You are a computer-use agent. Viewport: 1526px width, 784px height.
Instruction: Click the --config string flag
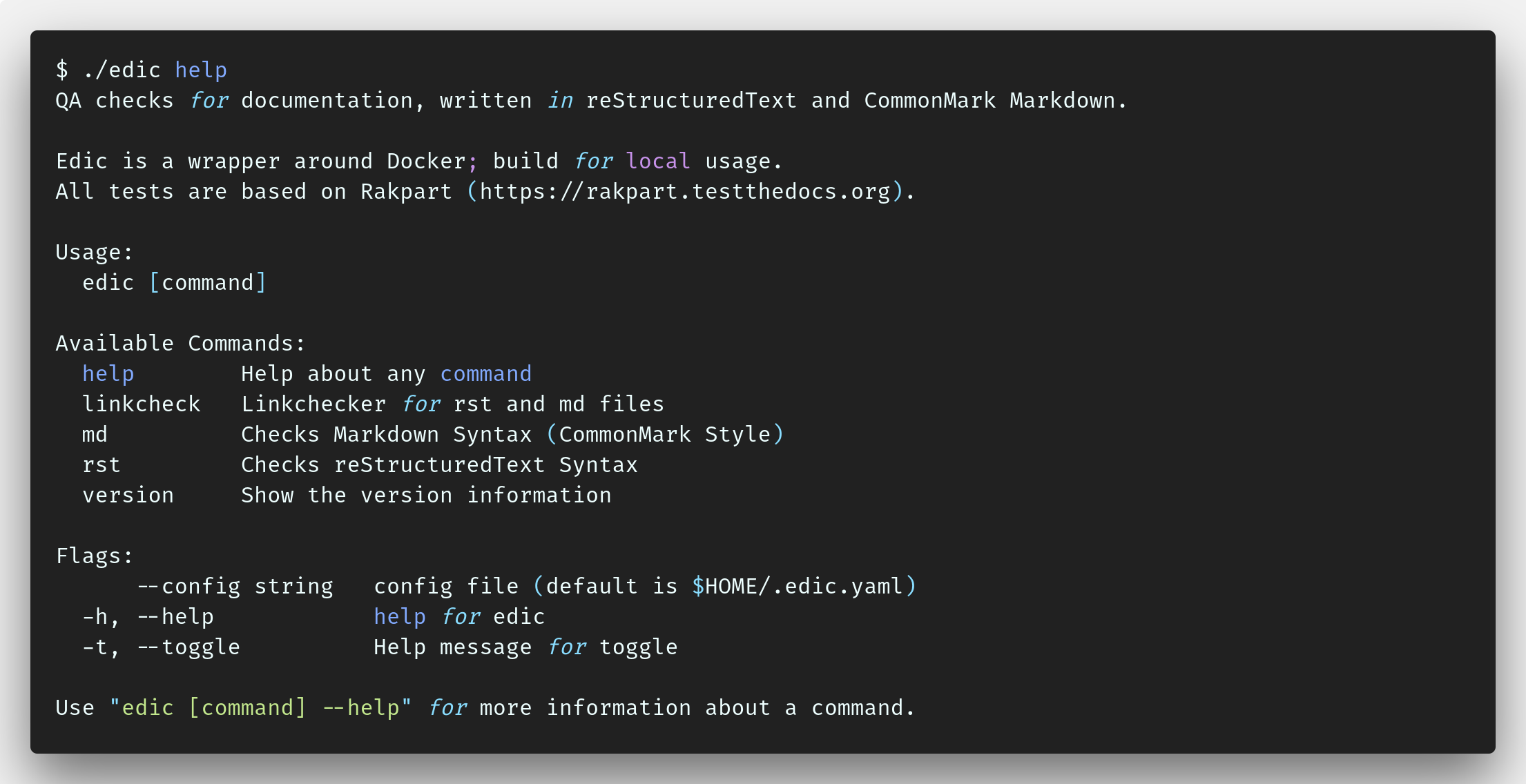point(235,586)
